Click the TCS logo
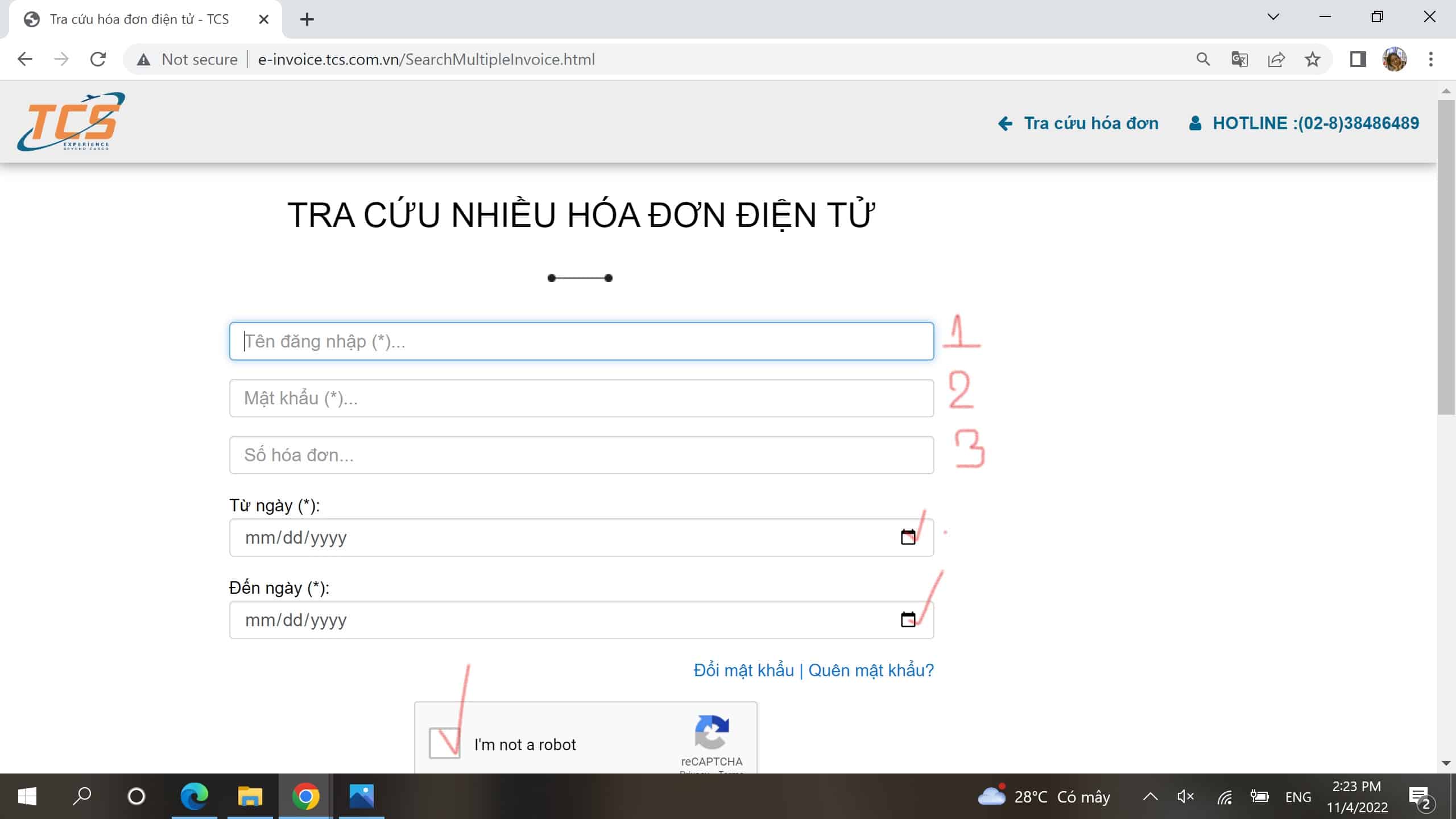Image resolution: width=1456 pixels, height=819 pixels. pyautogui.click(x=71, y=121)
